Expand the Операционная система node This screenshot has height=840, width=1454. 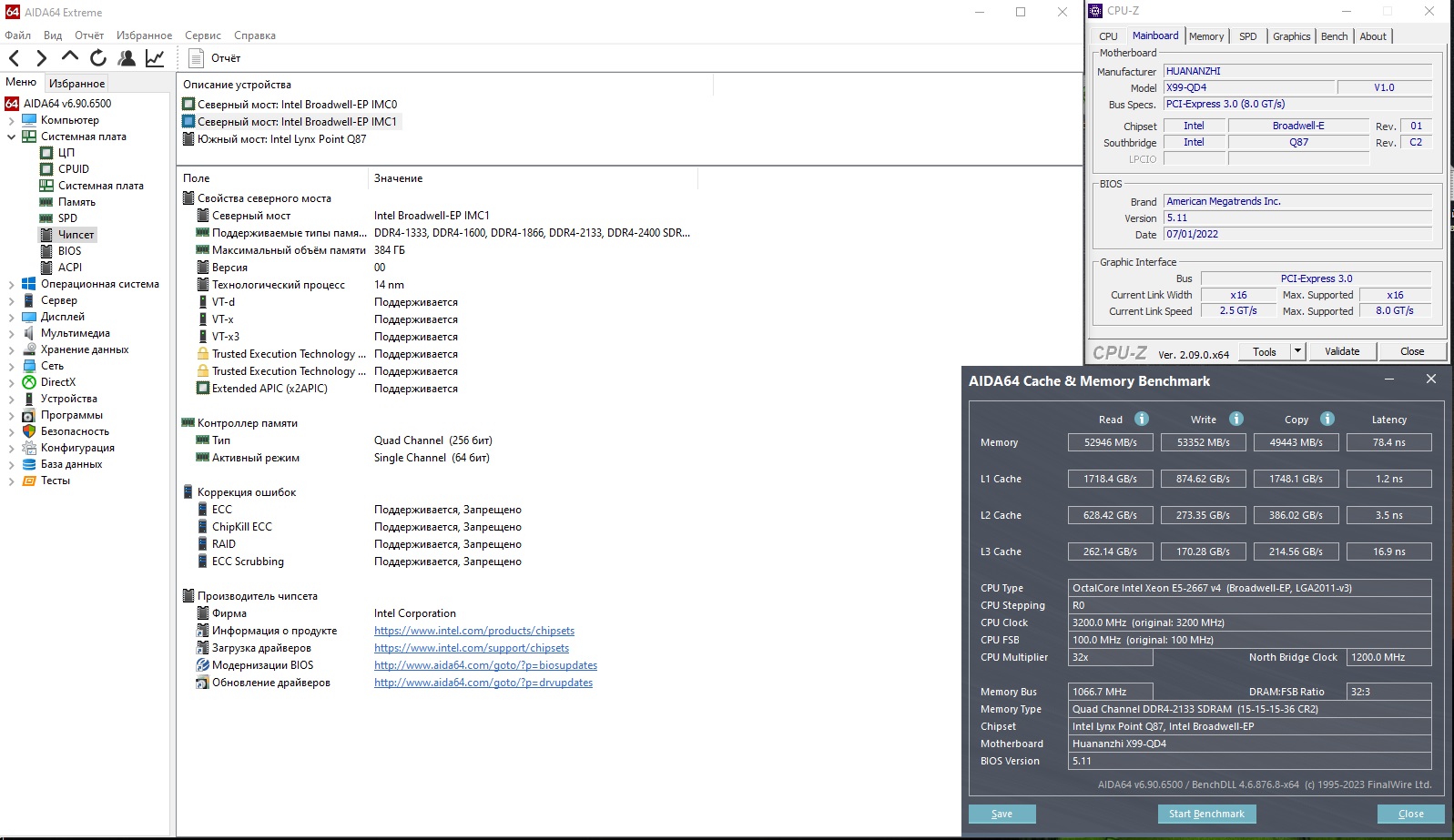[x=12, y=284]
